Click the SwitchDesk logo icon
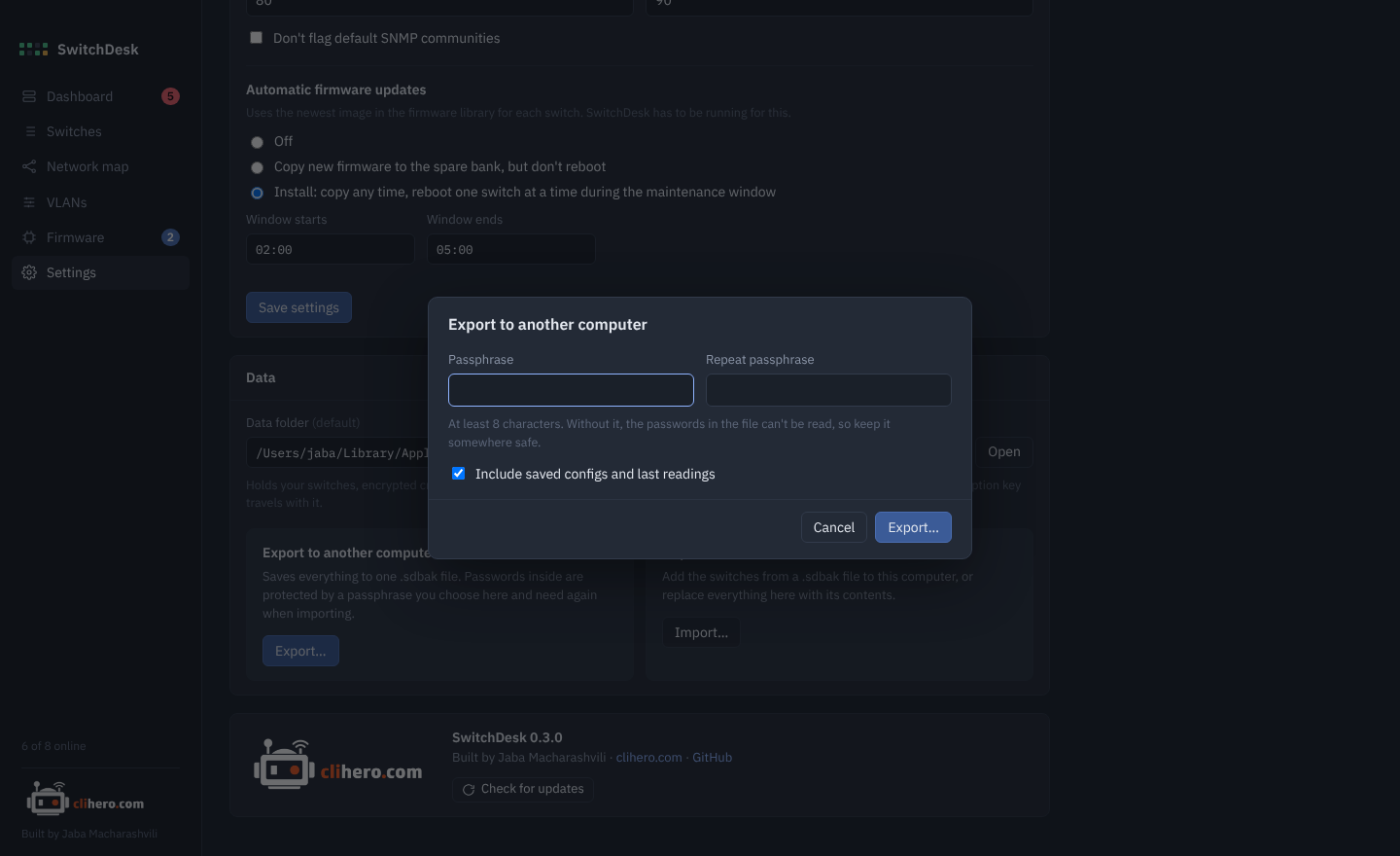 point(33,50)
